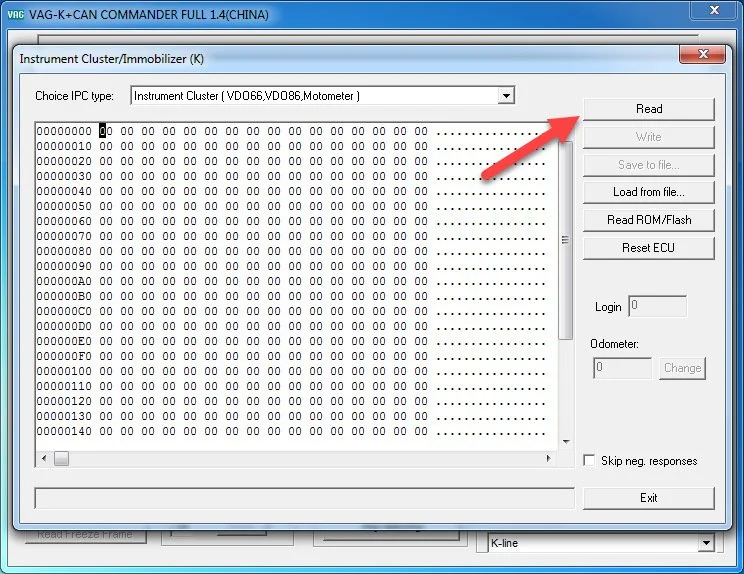Click the horizontal scroll right arrow
The height and width of the screenshot is (574, 744).
click(549, 458)
